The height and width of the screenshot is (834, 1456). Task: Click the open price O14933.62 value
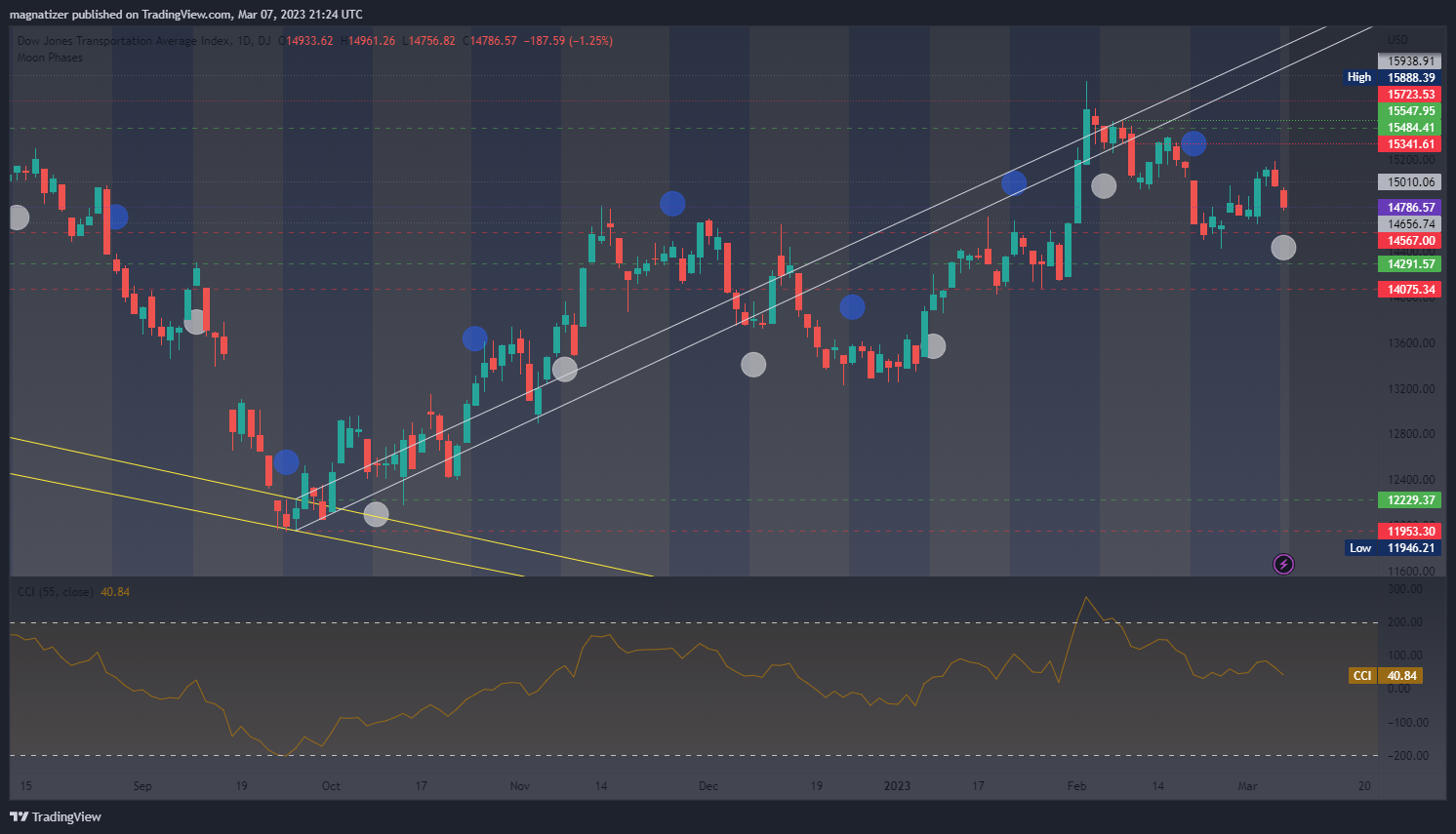click(306, 41)
